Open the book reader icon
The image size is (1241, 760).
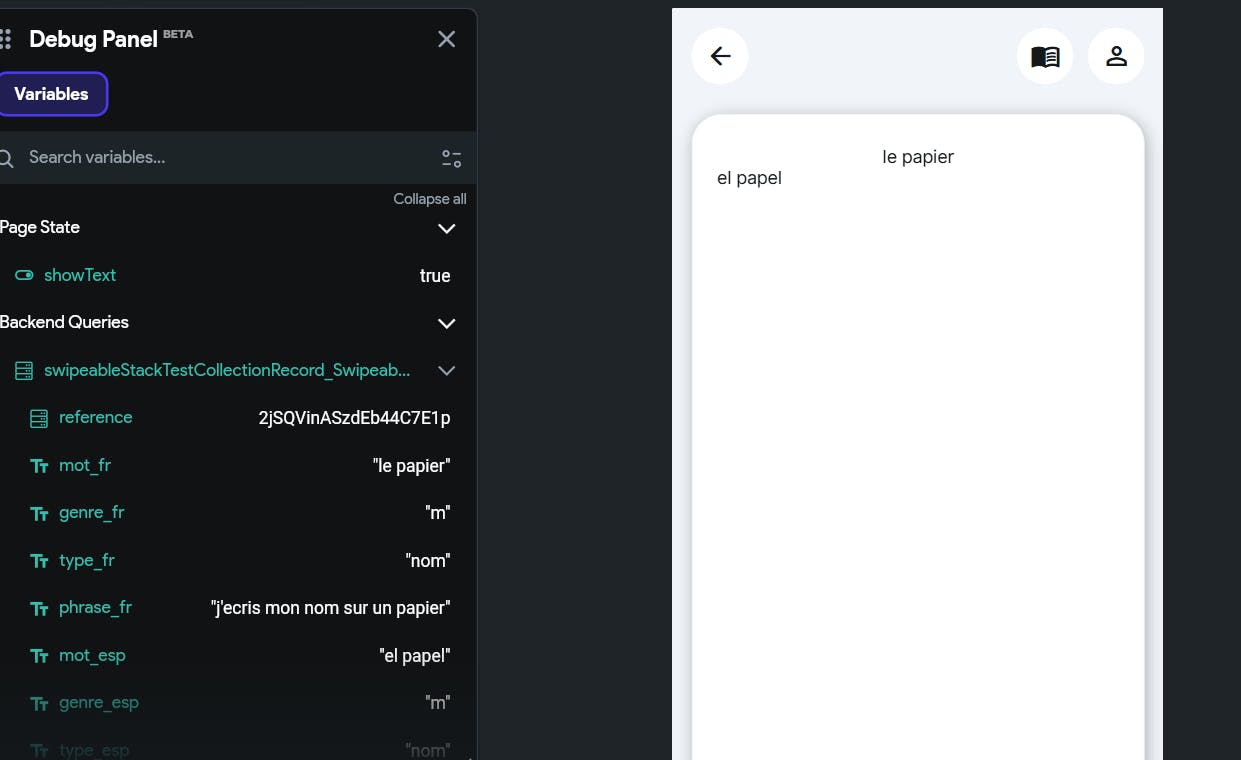tap(1045, 56)
